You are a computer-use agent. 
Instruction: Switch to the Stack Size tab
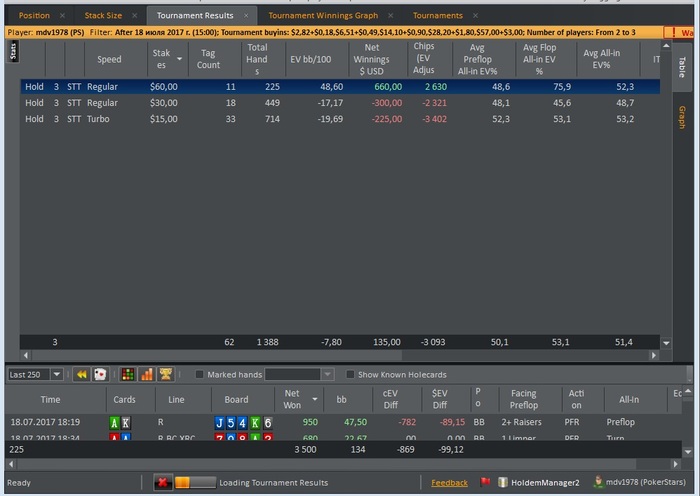click(103, 16)
